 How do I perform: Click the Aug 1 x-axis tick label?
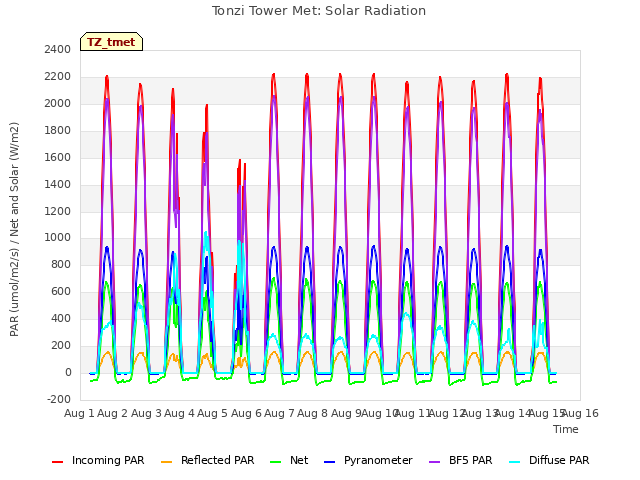(79, 413)
